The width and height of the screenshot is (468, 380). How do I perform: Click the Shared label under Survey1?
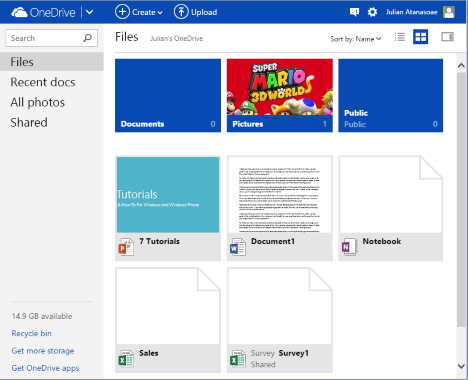[263, 364]
